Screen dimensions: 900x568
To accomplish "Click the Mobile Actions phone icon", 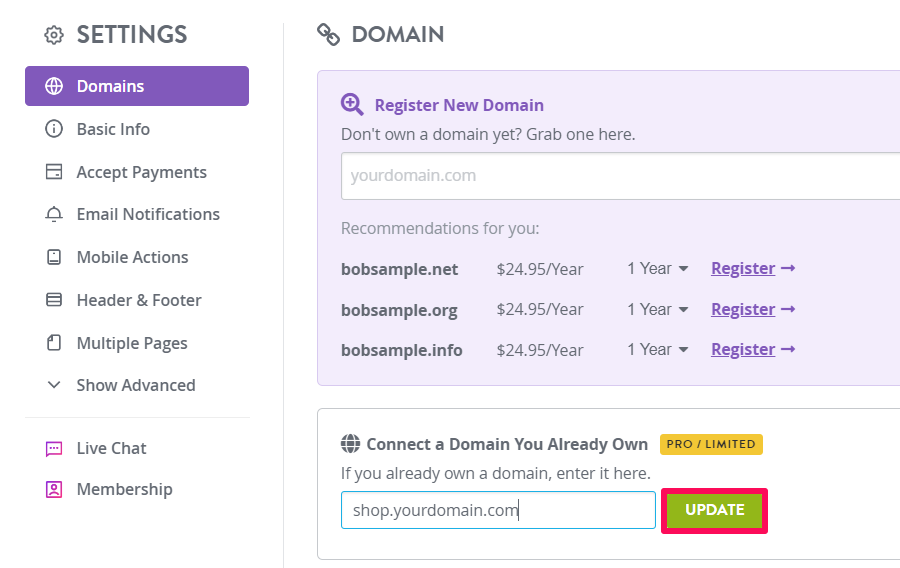I will [x=54, y=257].
